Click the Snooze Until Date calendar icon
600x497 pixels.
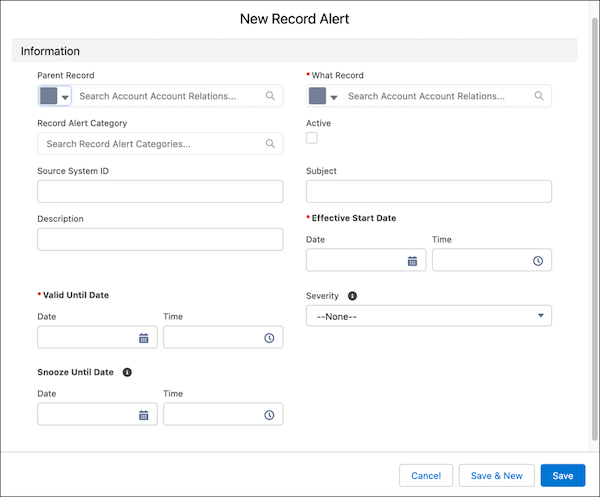[x=143, y=415]
